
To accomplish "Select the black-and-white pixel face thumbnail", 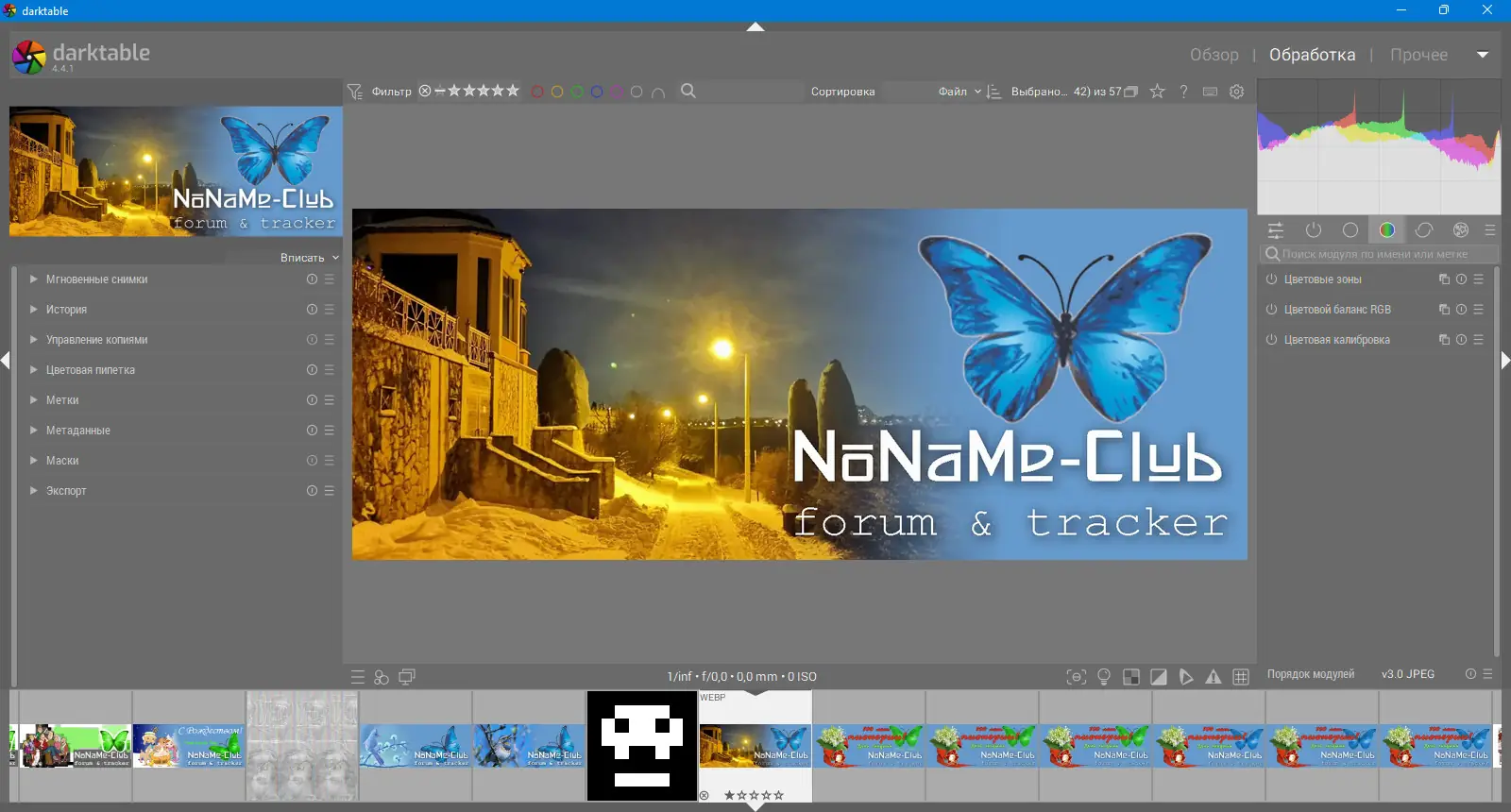I will (642, 746).
